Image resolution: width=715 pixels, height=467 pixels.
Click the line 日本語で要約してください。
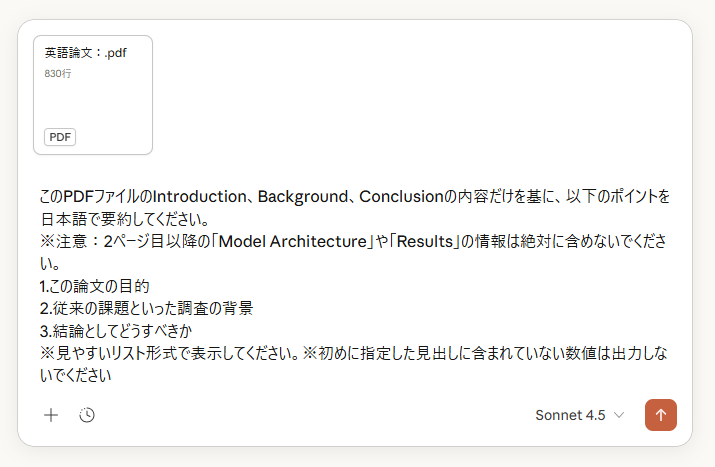[124, 219]
